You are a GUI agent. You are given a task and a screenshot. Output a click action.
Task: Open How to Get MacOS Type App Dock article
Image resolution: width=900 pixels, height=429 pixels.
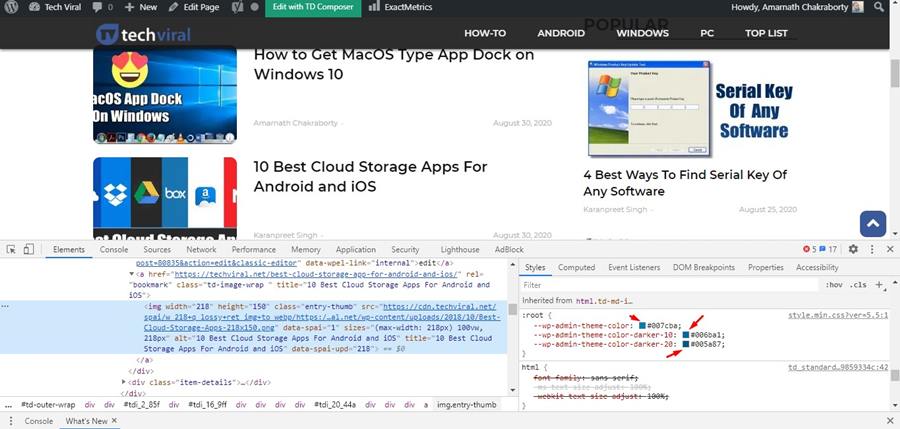point(394,64)
